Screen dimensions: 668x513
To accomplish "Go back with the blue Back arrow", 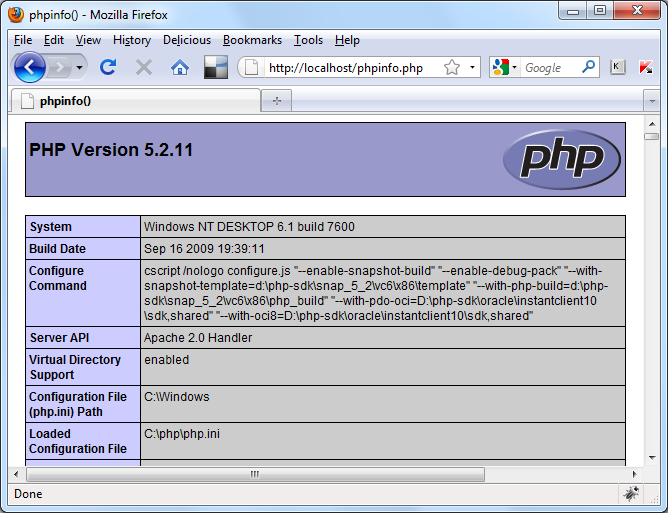I will [29, 67].
